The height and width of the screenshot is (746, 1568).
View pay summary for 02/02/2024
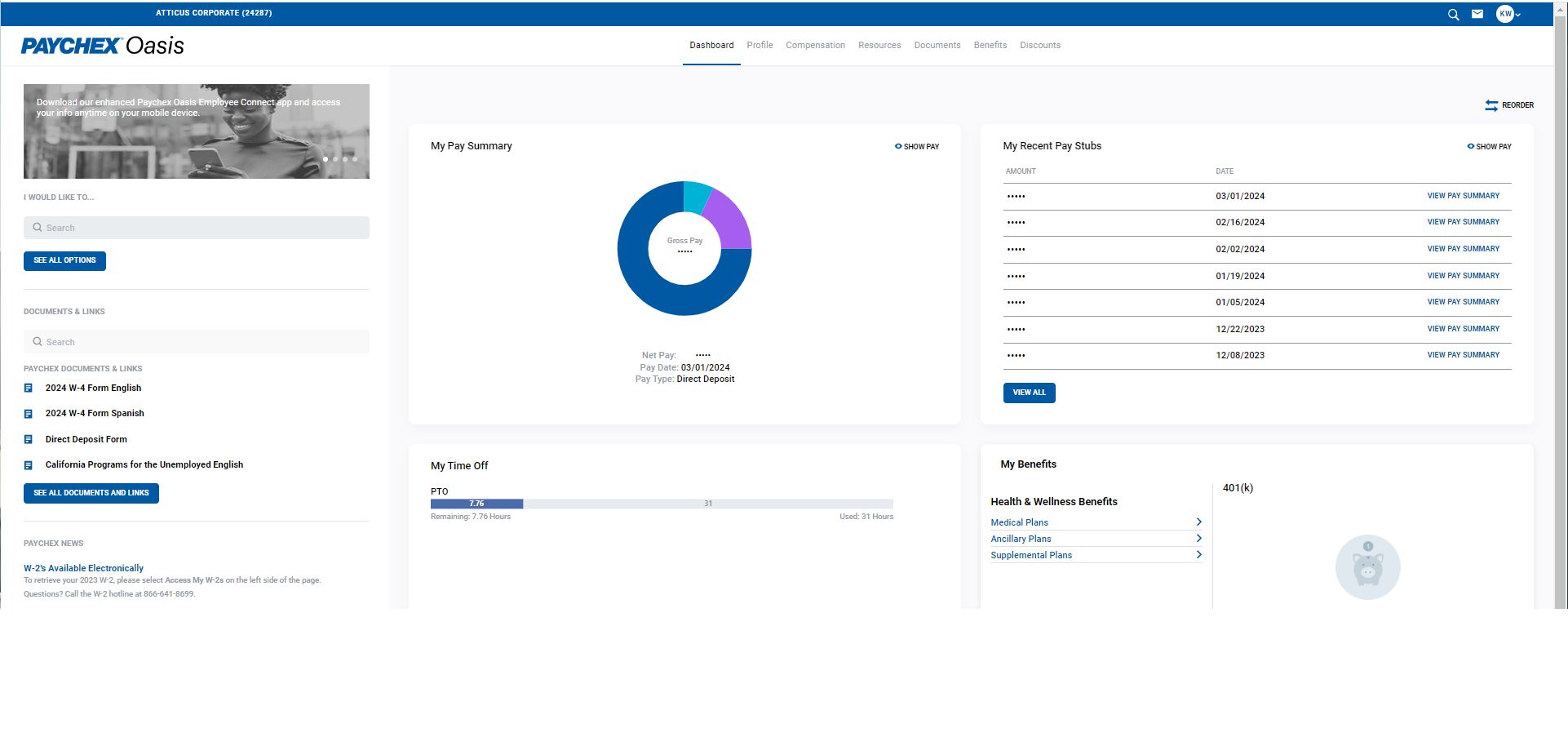pyautogui.click(x=1464, y=249)
